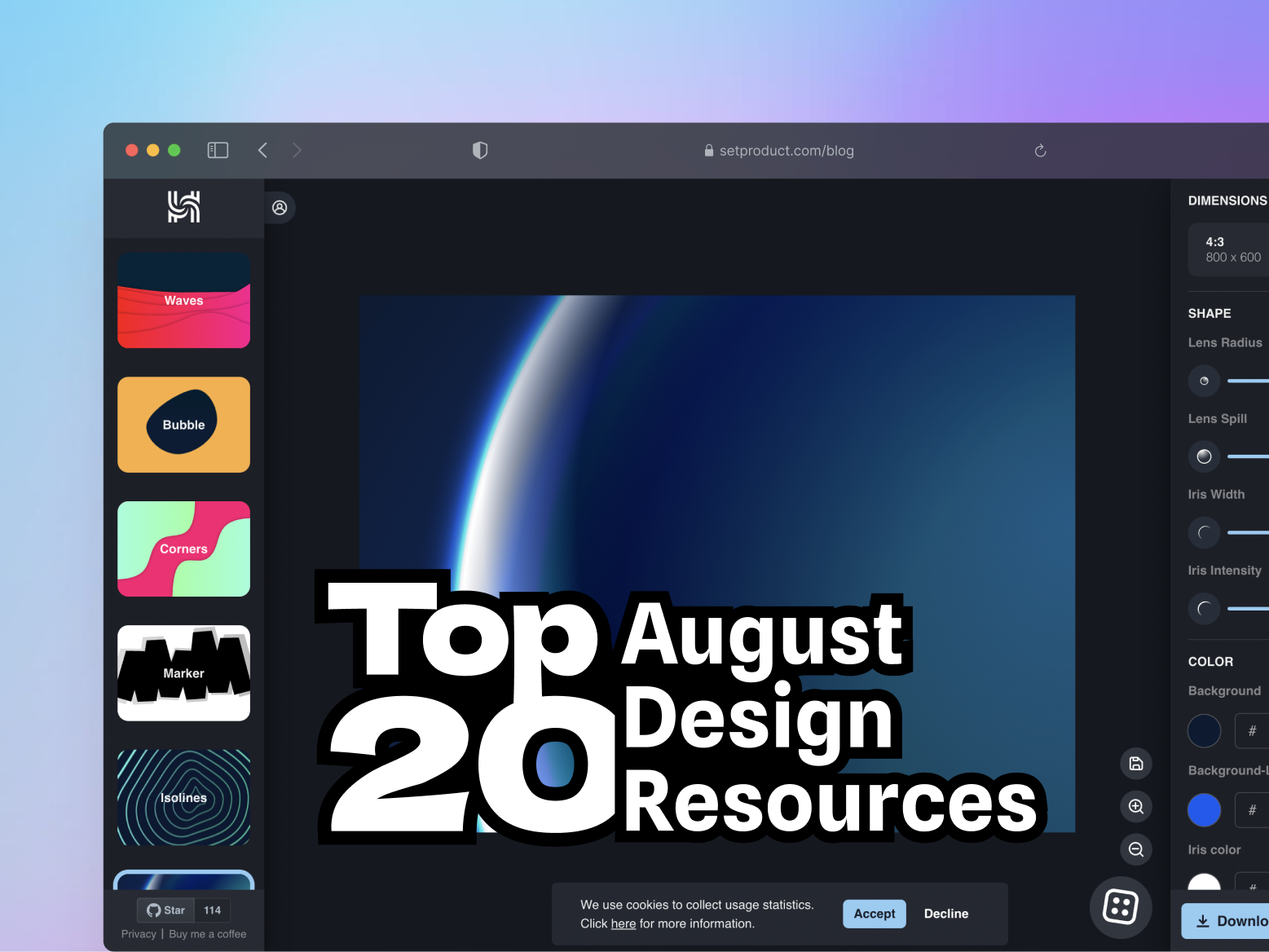The height and width of the screenshot is (952, 1269).
Task: Adjust the Lens Radius slider
Action: click(1248, 381)
